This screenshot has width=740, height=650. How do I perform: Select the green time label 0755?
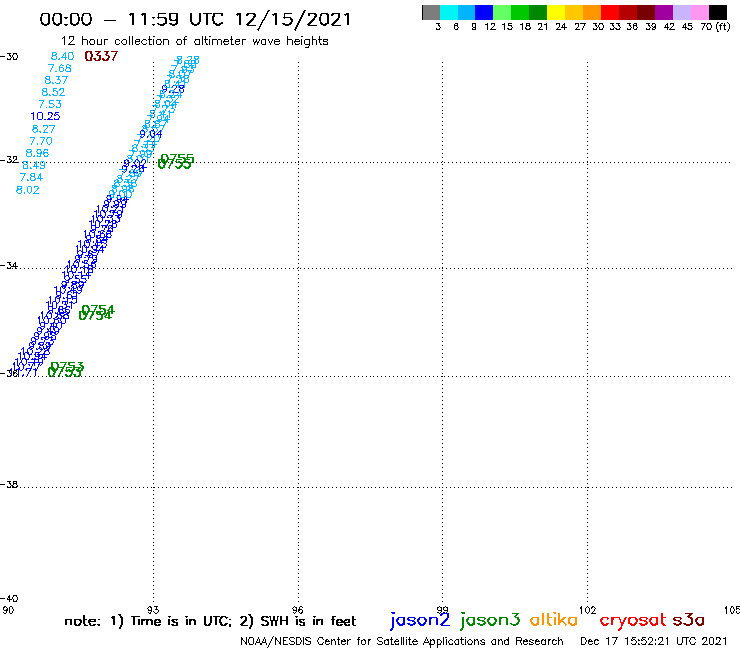pyautogui.click(x=176, y=161)
